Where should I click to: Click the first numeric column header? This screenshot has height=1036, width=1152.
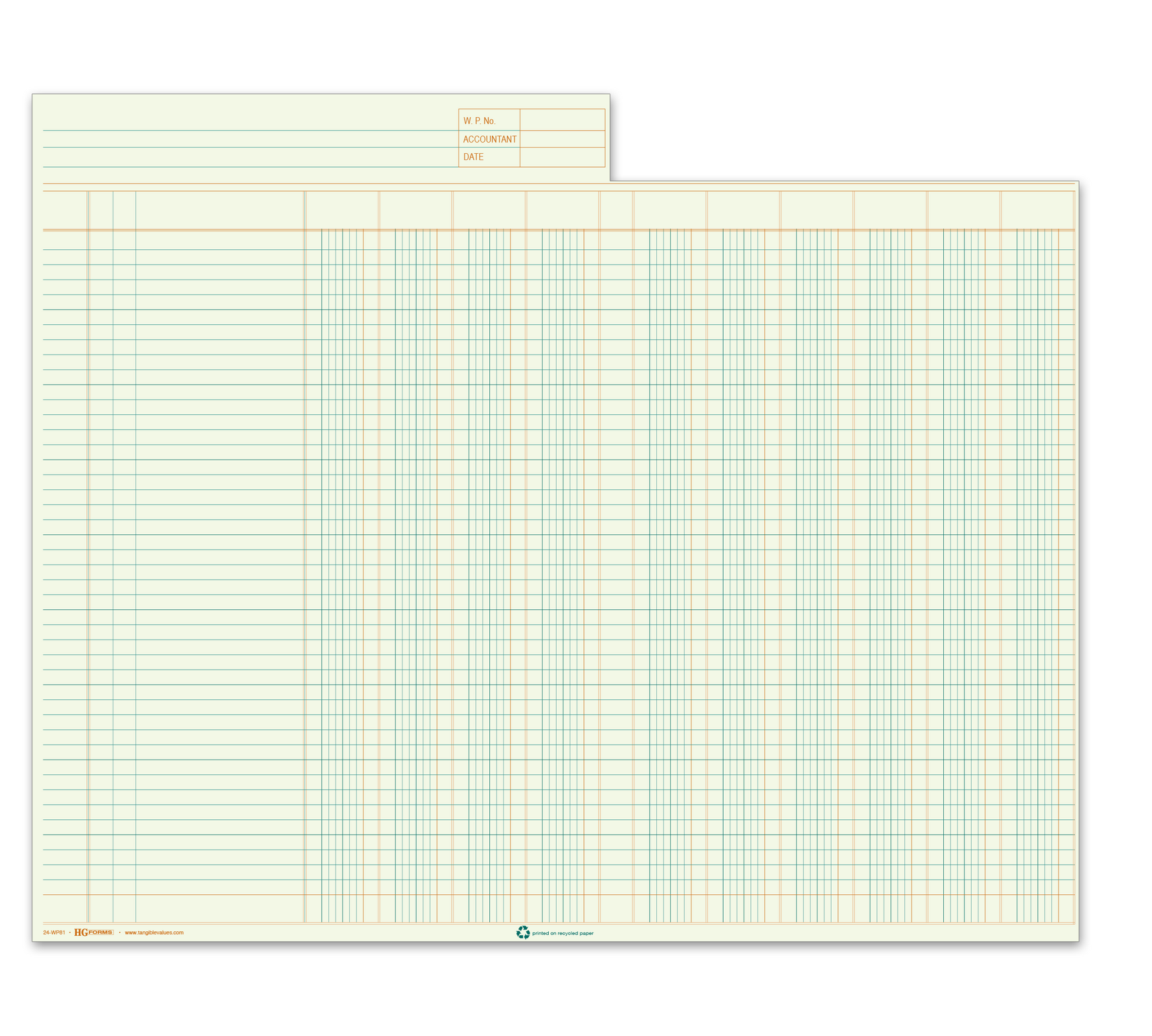[x=341, y=211]
